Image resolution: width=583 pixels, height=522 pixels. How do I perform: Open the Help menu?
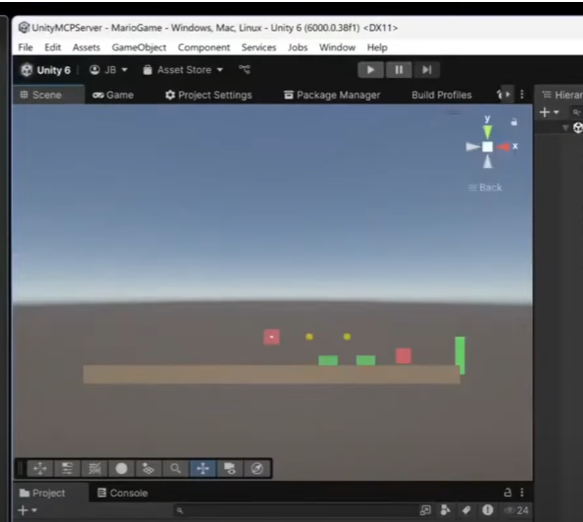tap(377, 48)
